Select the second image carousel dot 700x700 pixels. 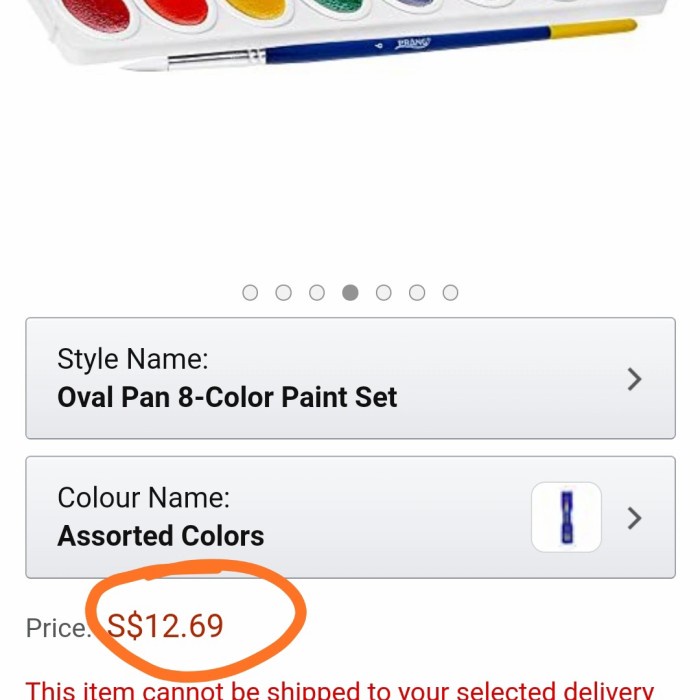coord(284,293)
